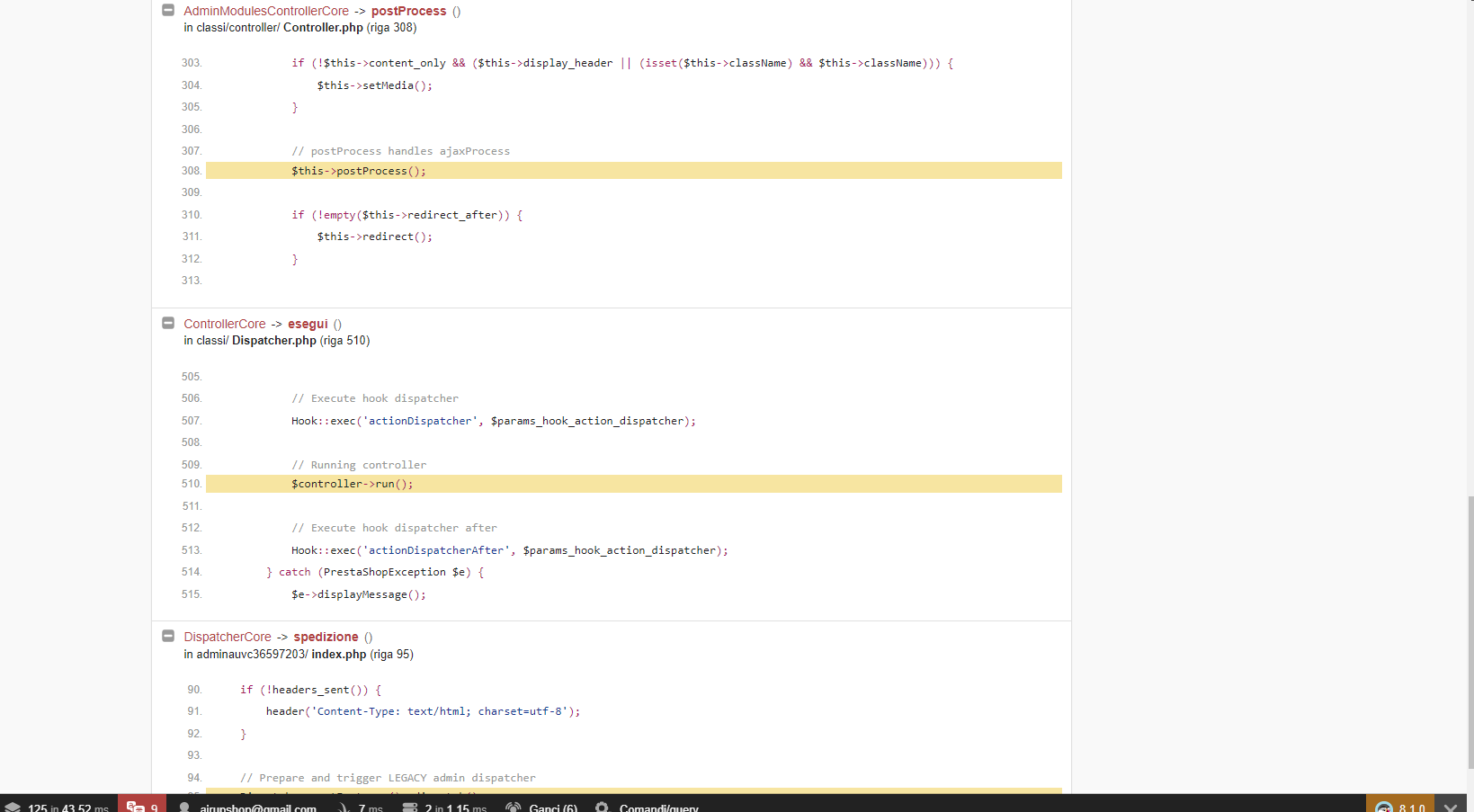Click the '// Running controller' comment
The height and width of the screenshot is (812, 1474).
[x=359, y=465]
